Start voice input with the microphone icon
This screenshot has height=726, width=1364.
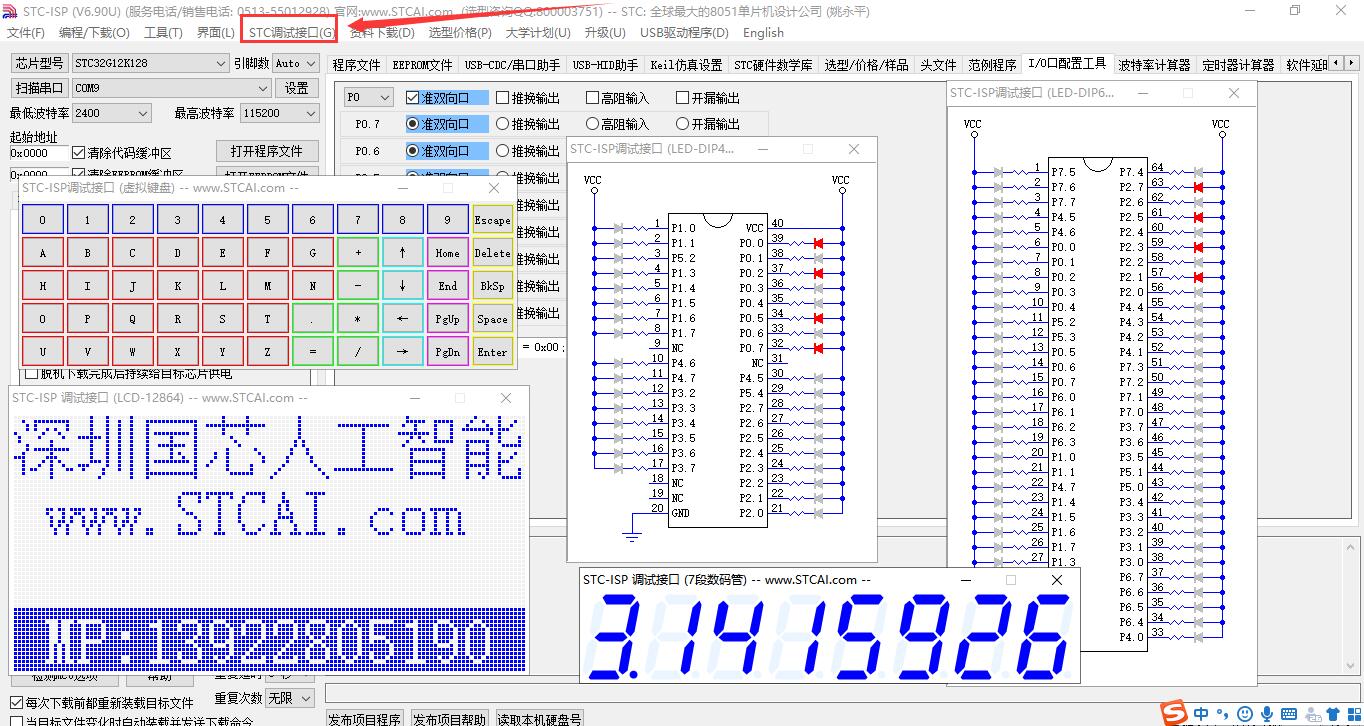click(x=1267, y=714)
